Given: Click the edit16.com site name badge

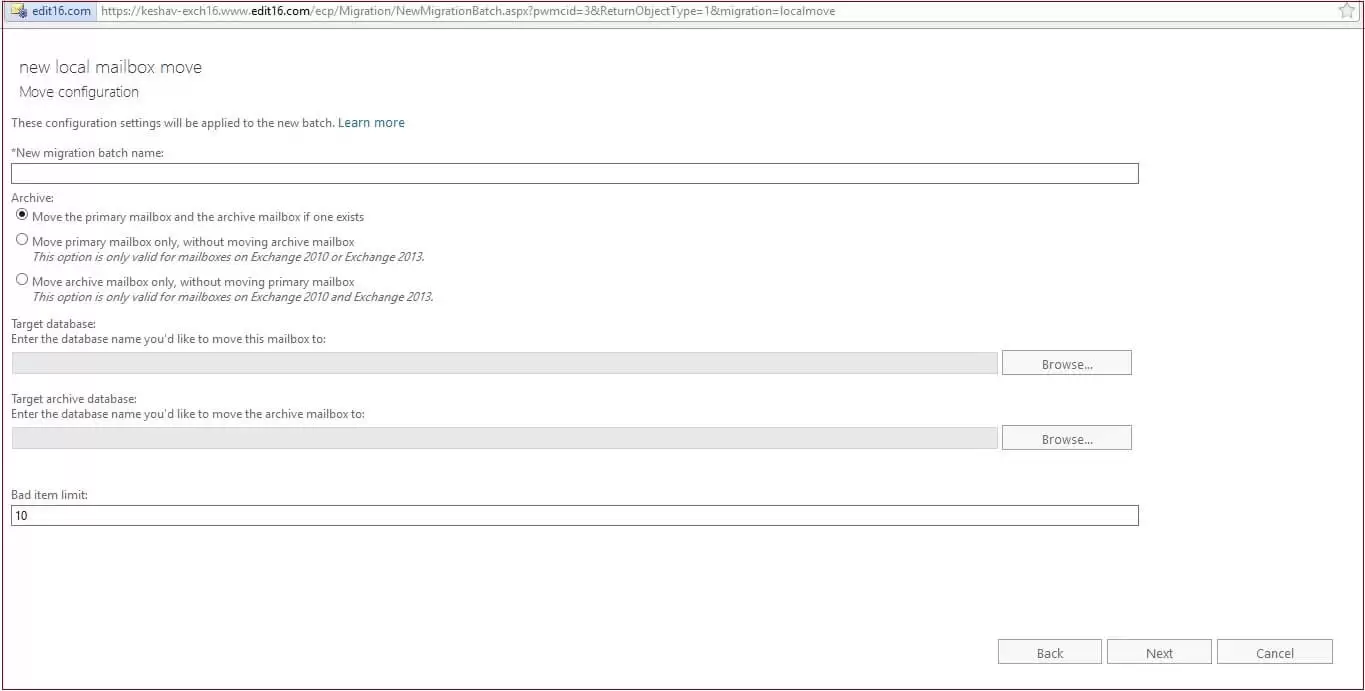Looking at the screenshot, I should (60, 11).
